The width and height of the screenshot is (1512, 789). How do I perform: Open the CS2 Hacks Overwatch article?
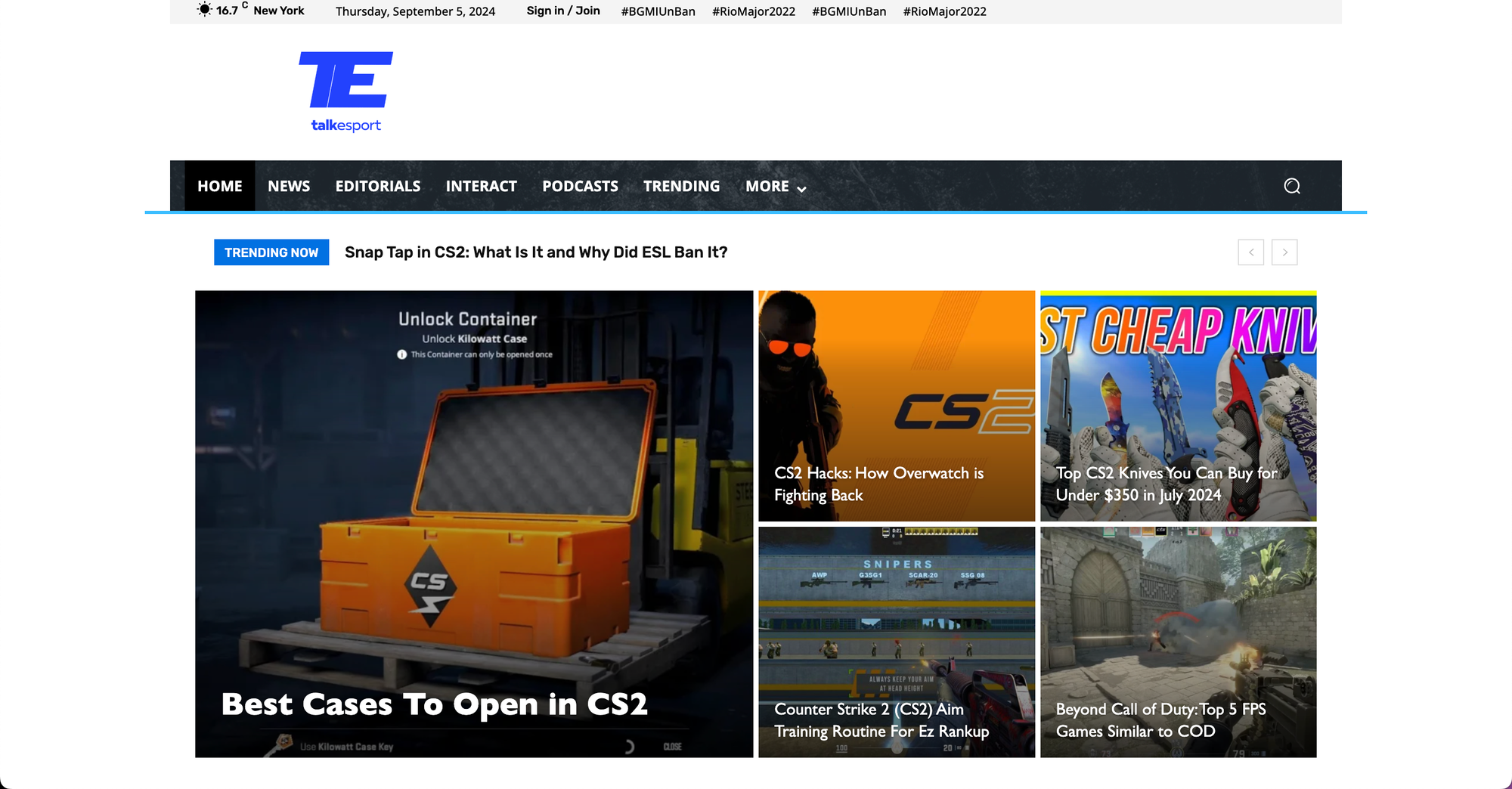click(x=897, y=406)
